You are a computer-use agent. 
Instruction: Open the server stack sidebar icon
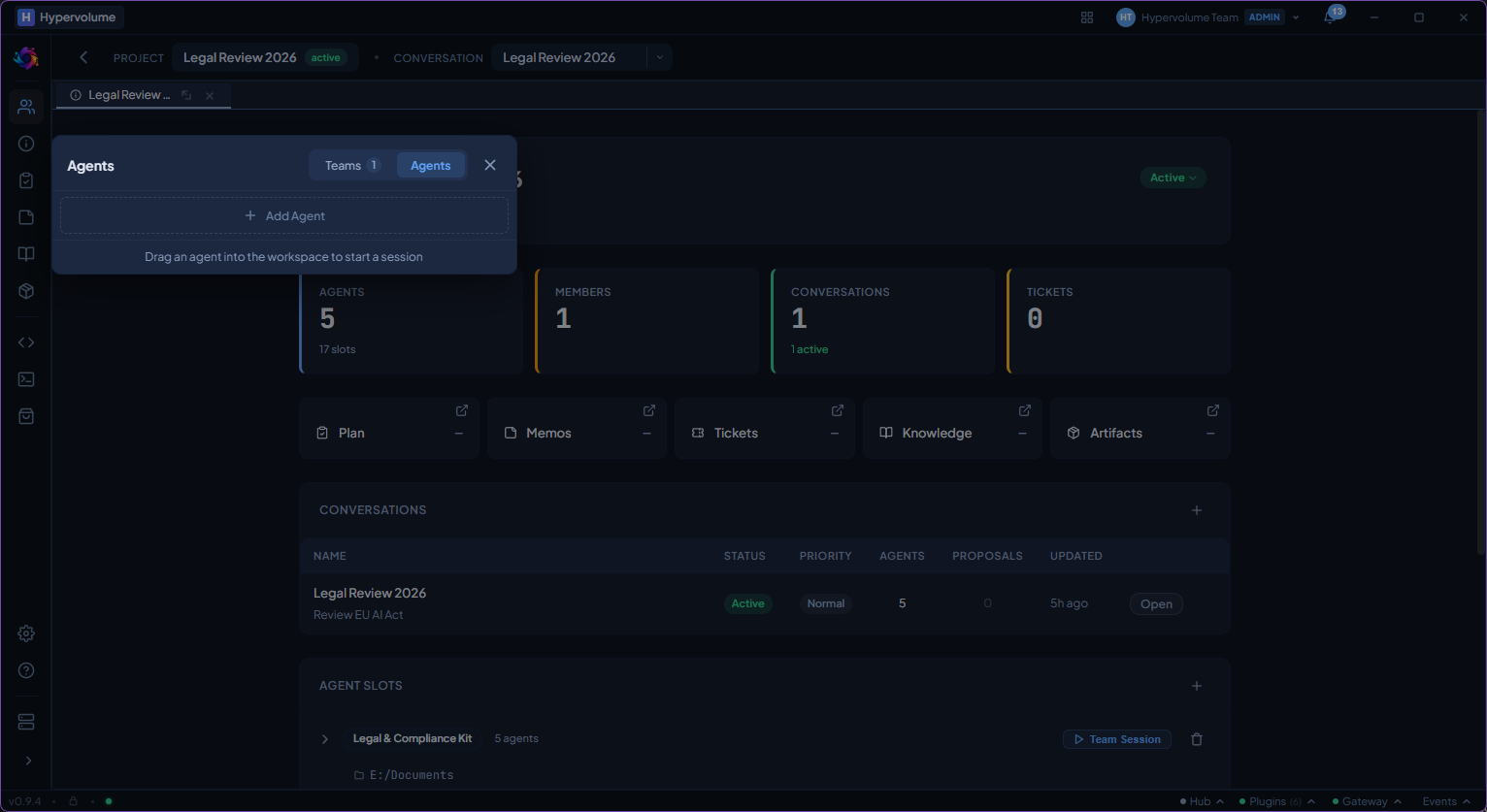(26, 723)
